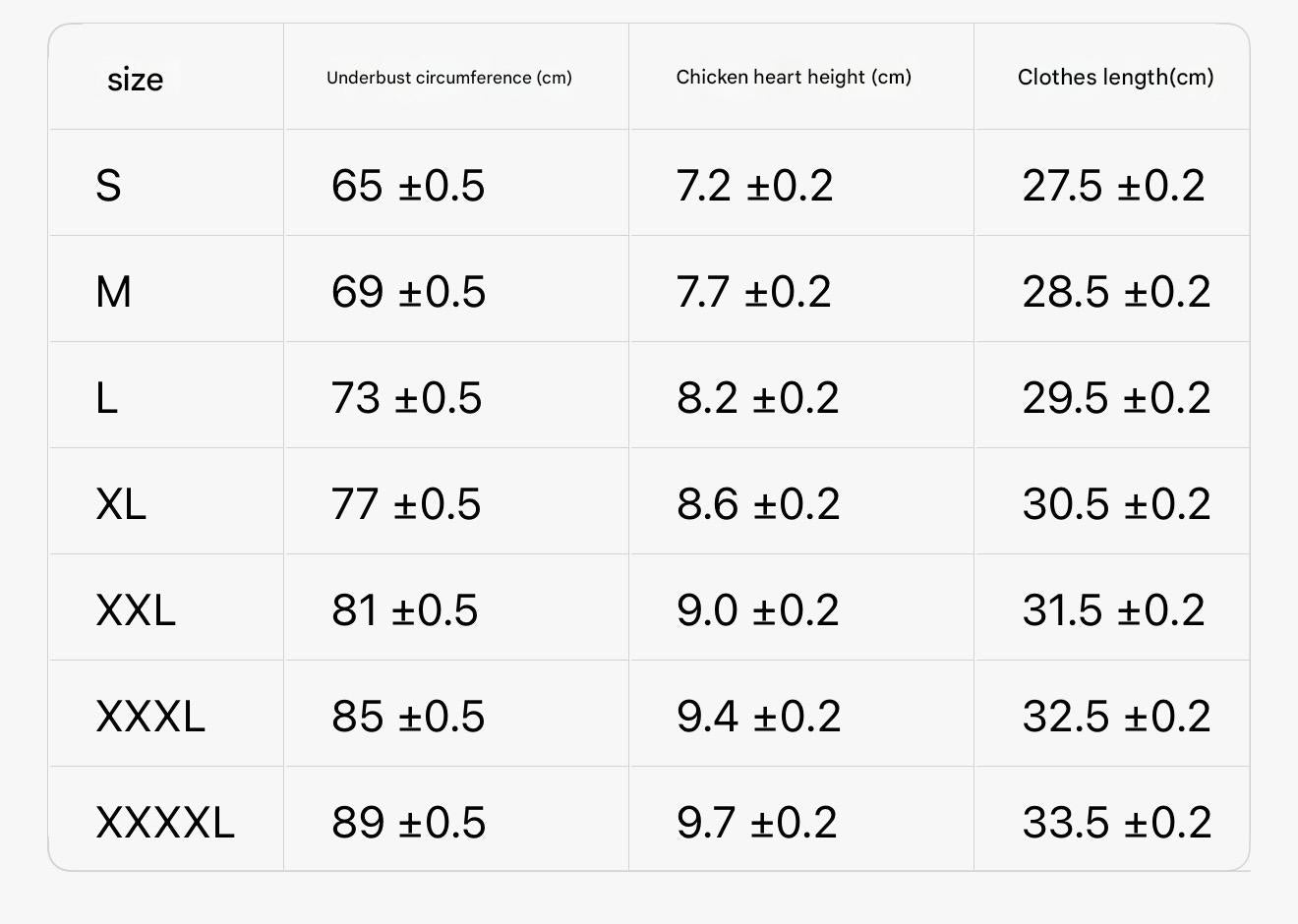Click the 81 ±0.5 underbust cell
This screenshot has height=924, width=1298.
[404, 610]
